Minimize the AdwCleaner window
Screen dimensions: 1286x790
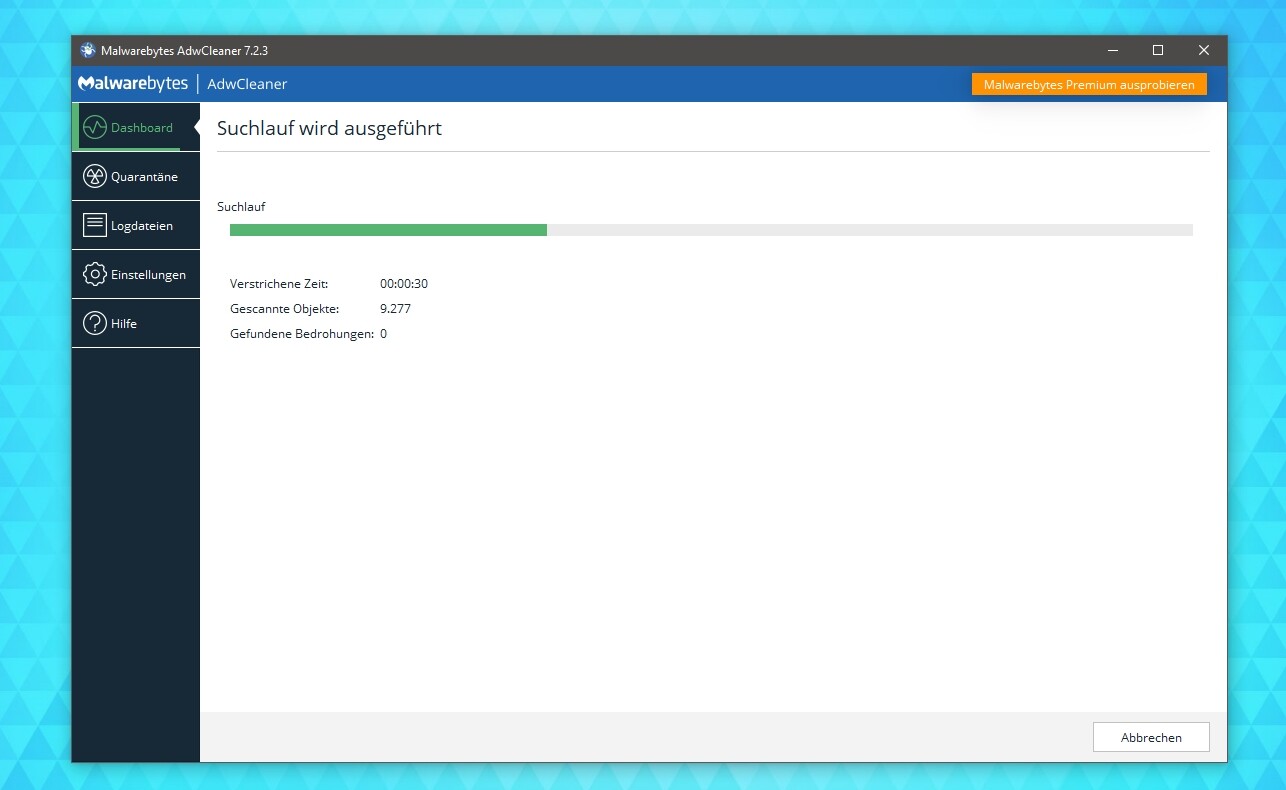[x=1112, y=50]
